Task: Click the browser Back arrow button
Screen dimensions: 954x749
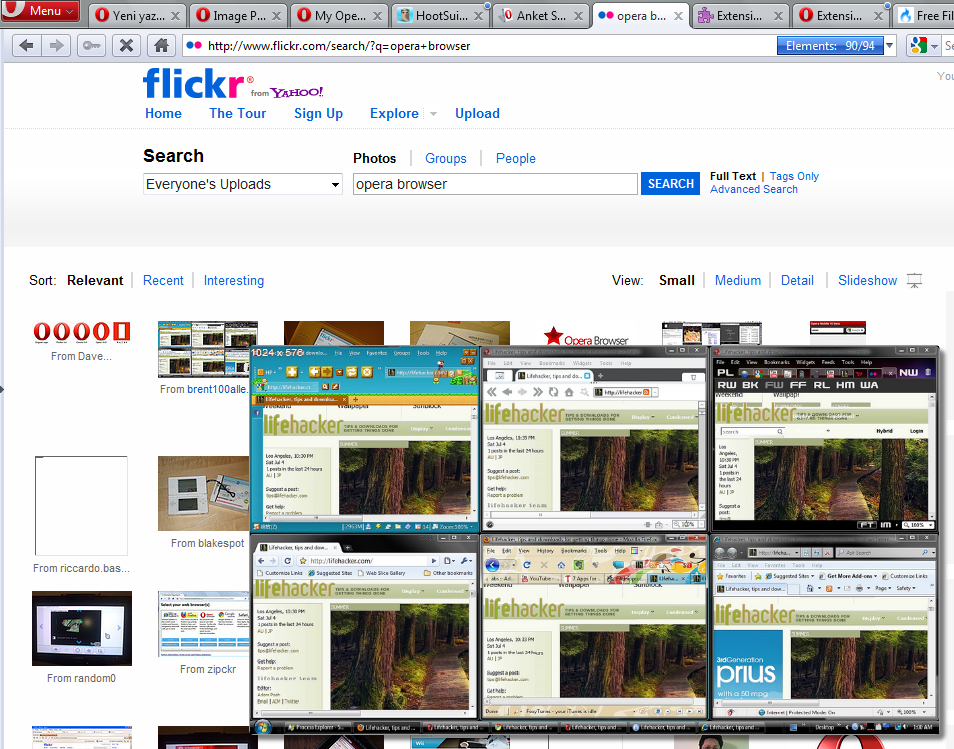Action: coord(27,46)
